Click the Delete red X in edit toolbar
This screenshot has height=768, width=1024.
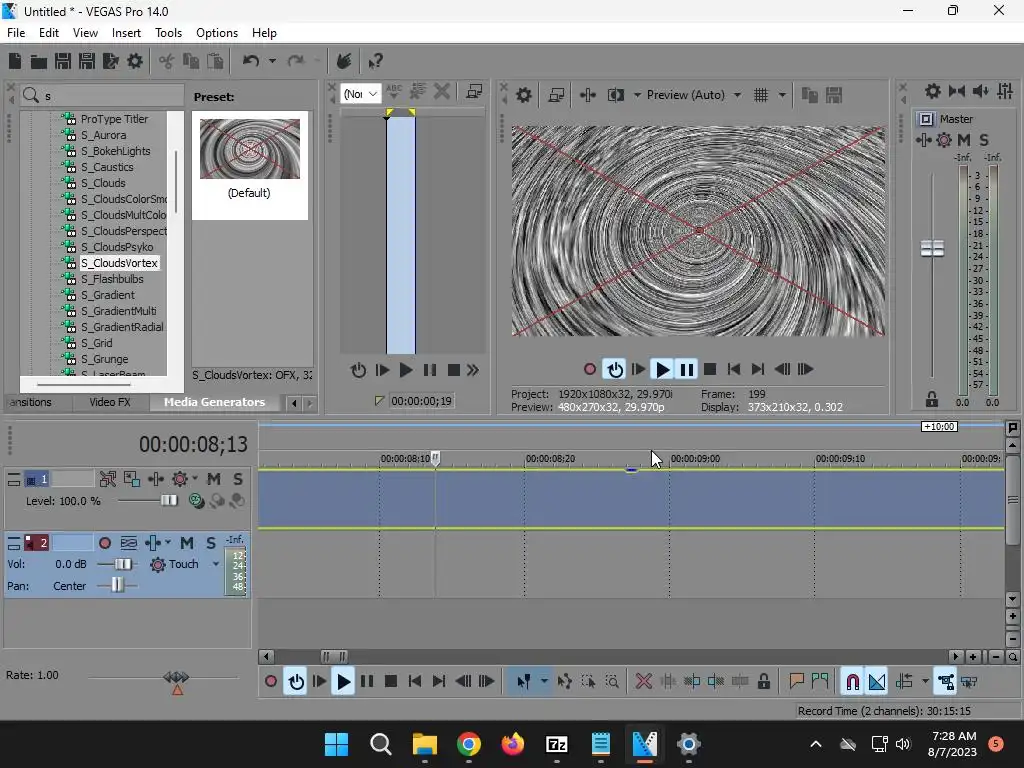tap(643, 682)
